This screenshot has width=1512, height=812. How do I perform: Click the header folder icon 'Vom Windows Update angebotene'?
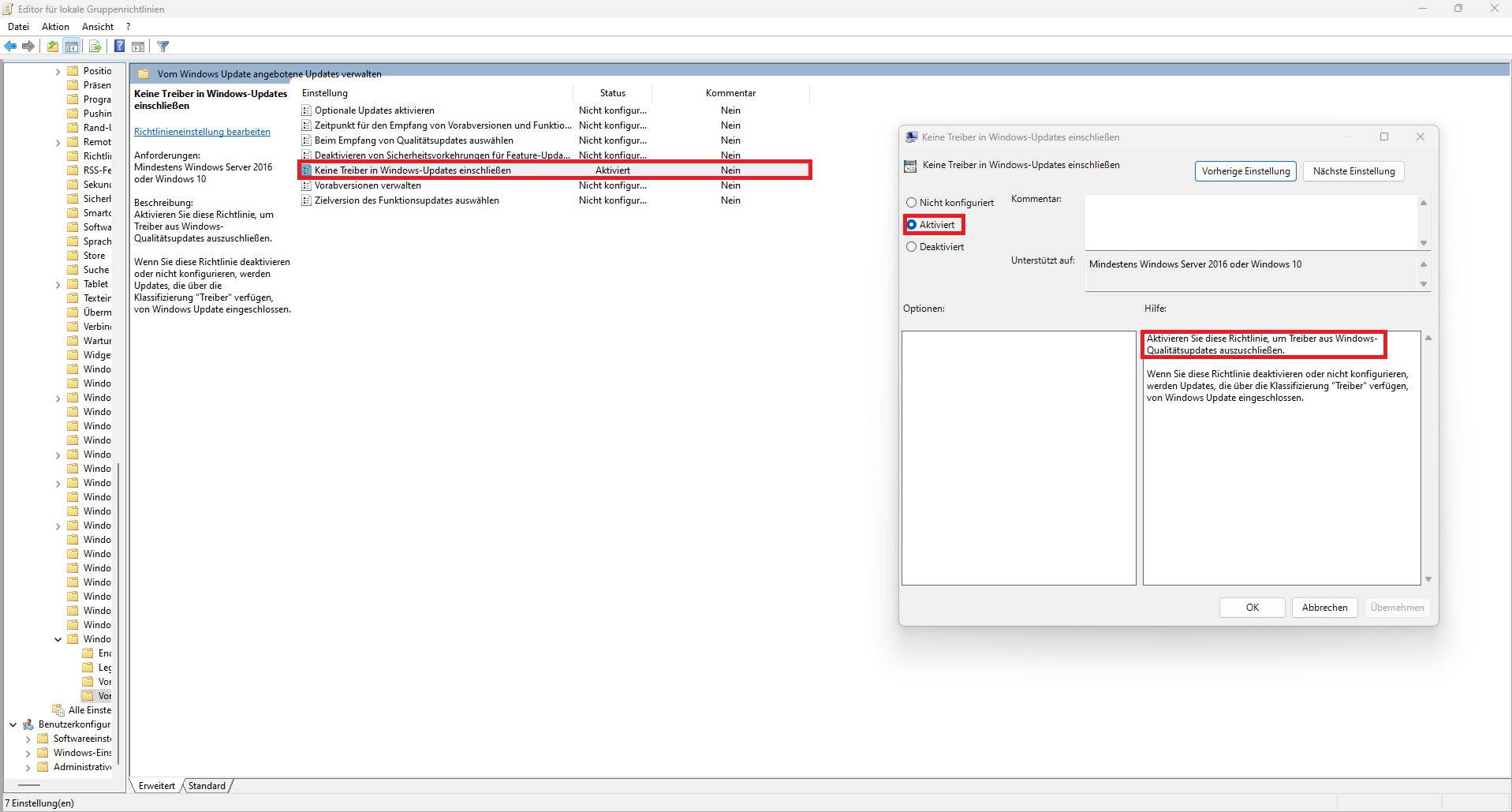[144, 74]
